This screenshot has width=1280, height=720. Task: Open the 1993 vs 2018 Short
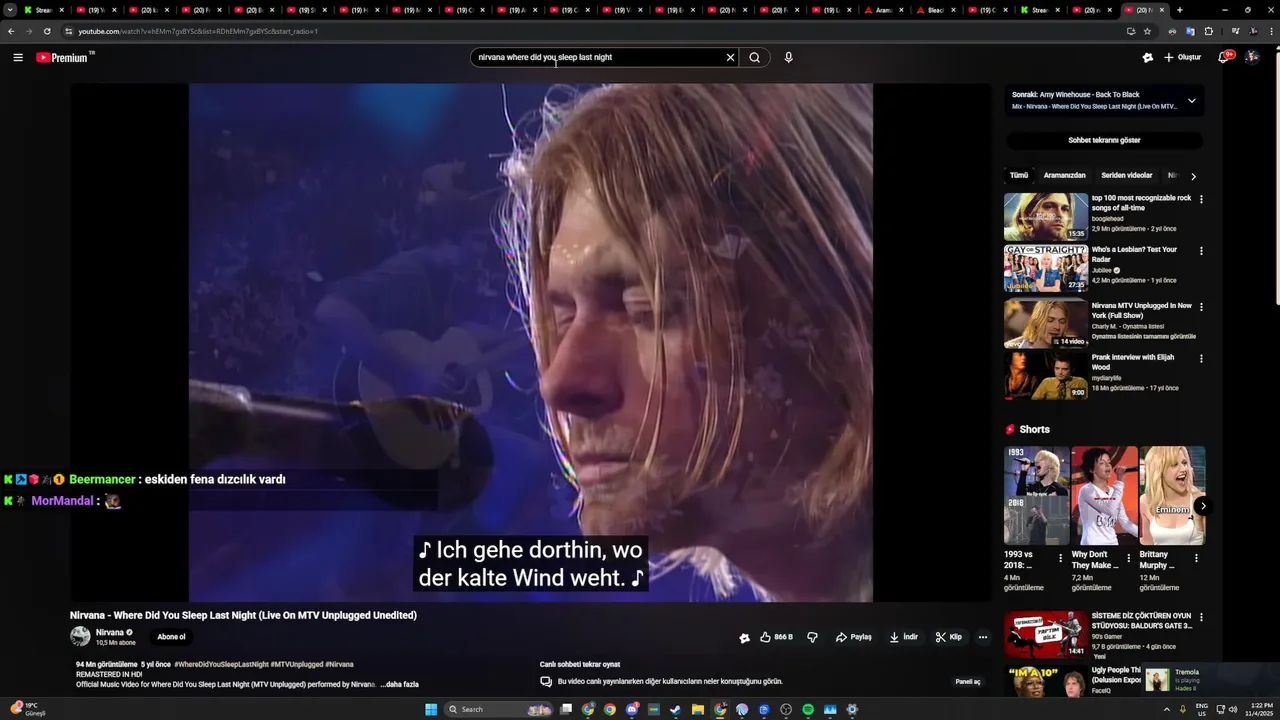(1037, 495)
